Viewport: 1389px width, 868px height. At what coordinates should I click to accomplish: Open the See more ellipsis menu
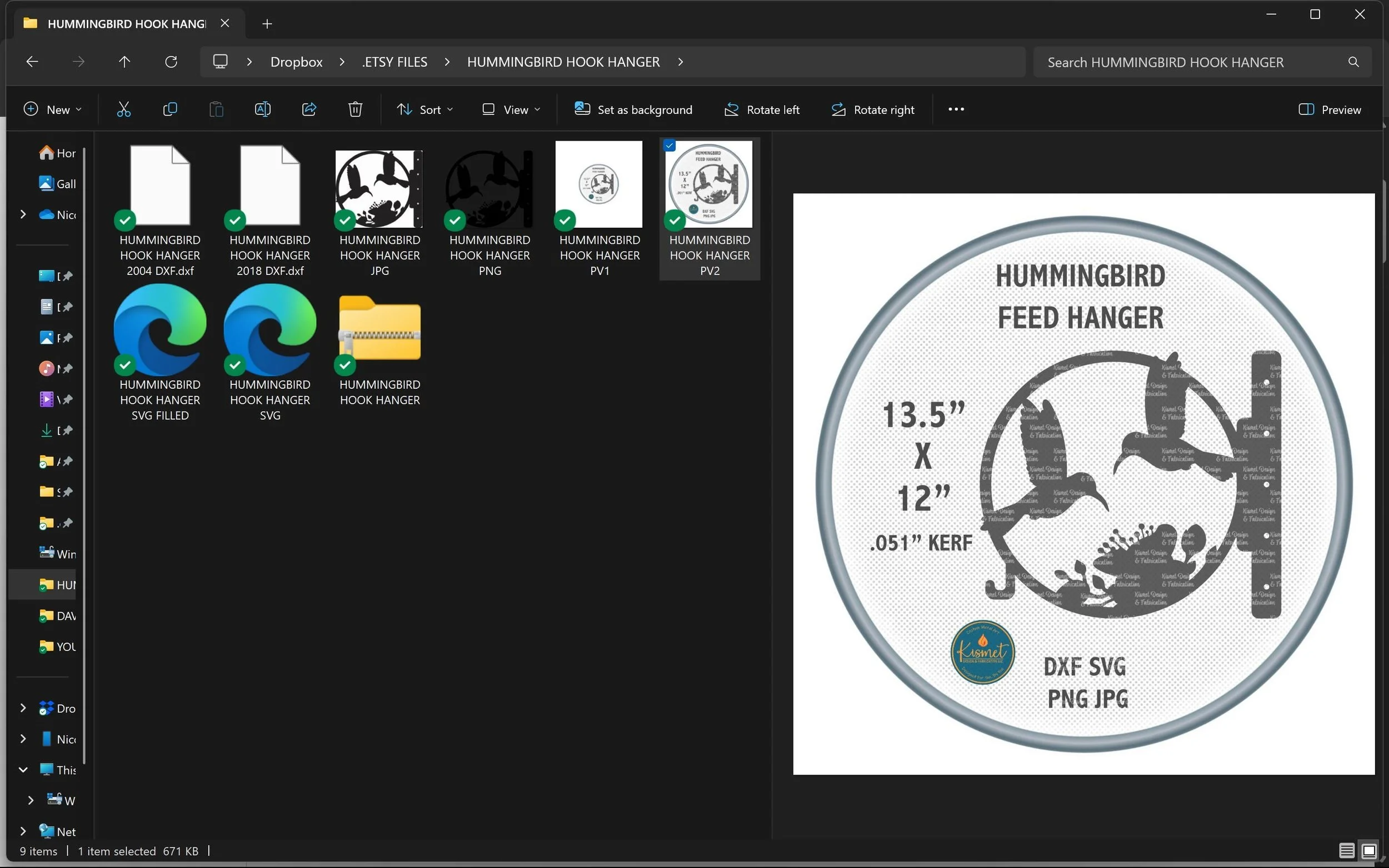[x=956, y=109]
